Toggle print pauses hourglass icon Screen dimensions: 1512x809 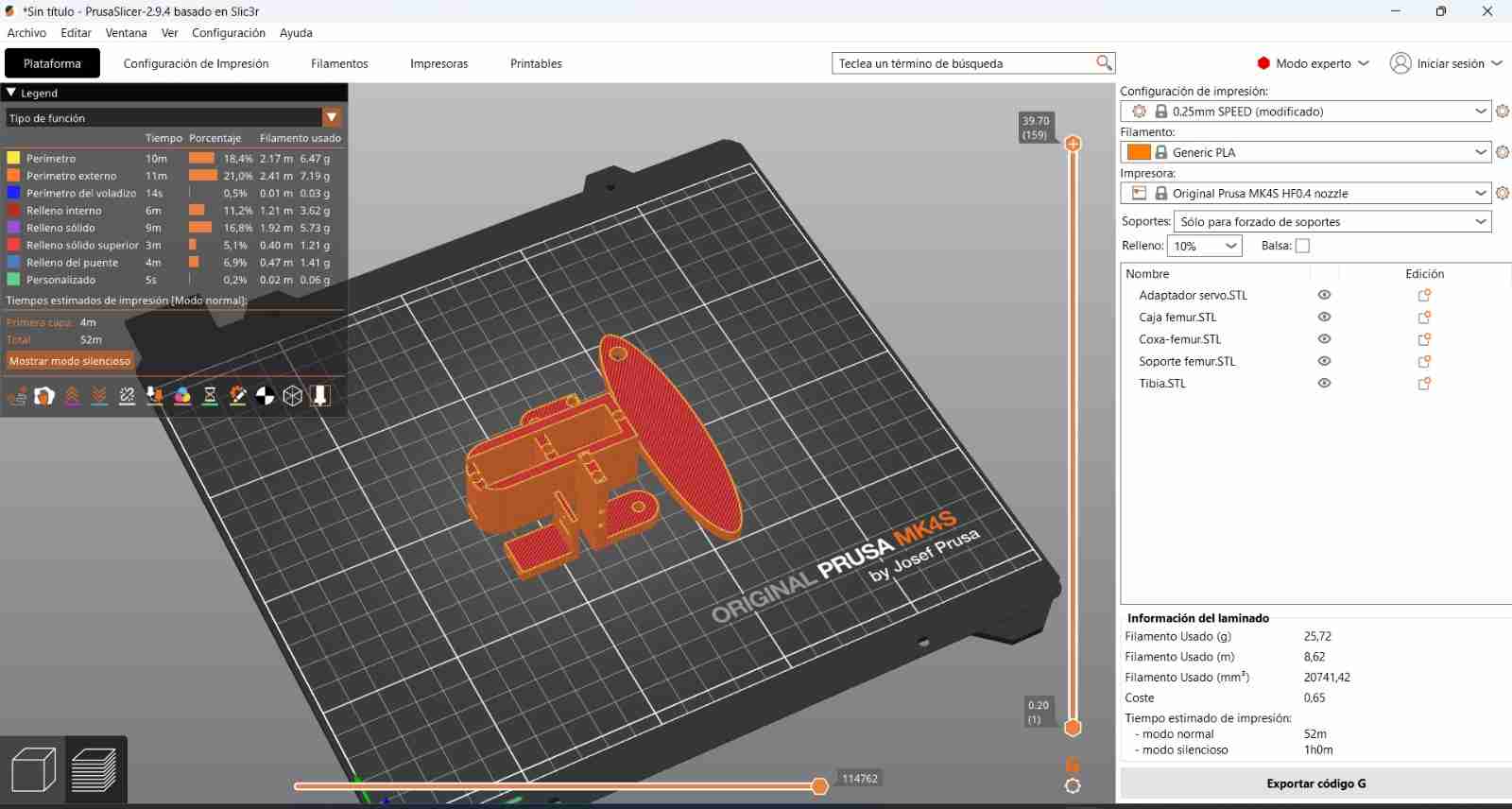tap(210, 396)
